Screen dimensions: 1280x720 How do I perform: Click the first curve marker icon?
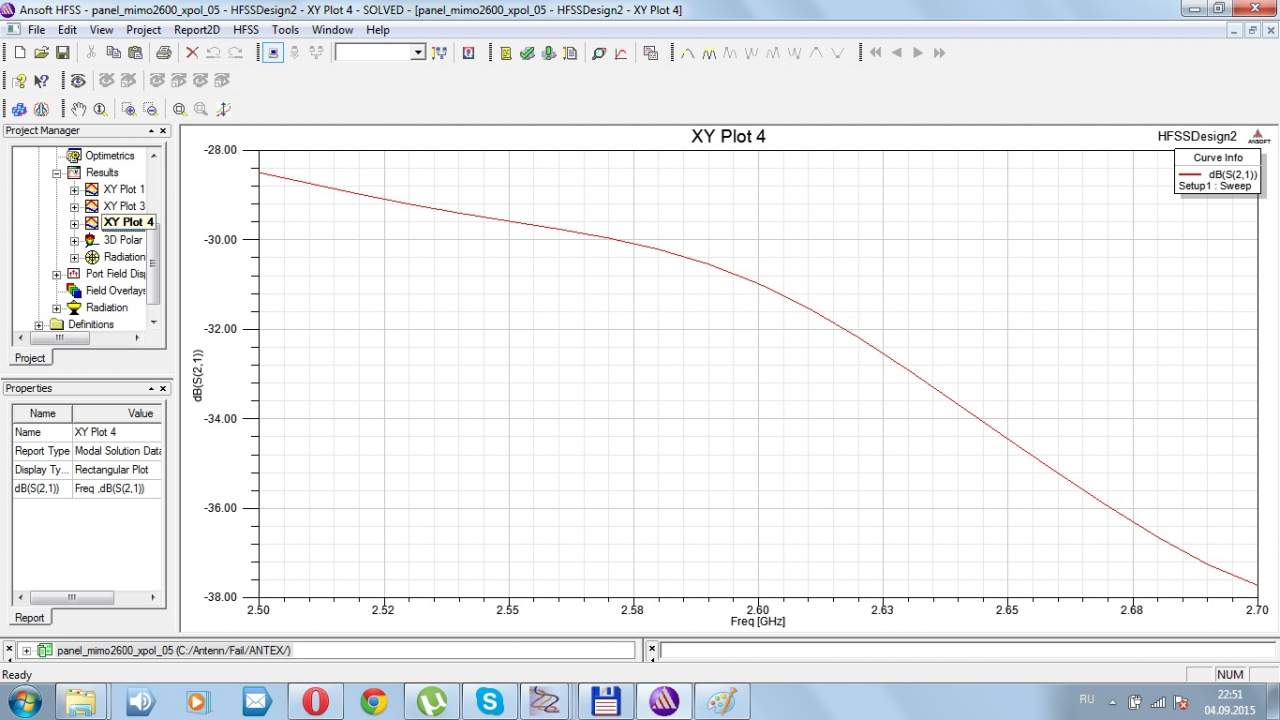(x=688, y=53)
